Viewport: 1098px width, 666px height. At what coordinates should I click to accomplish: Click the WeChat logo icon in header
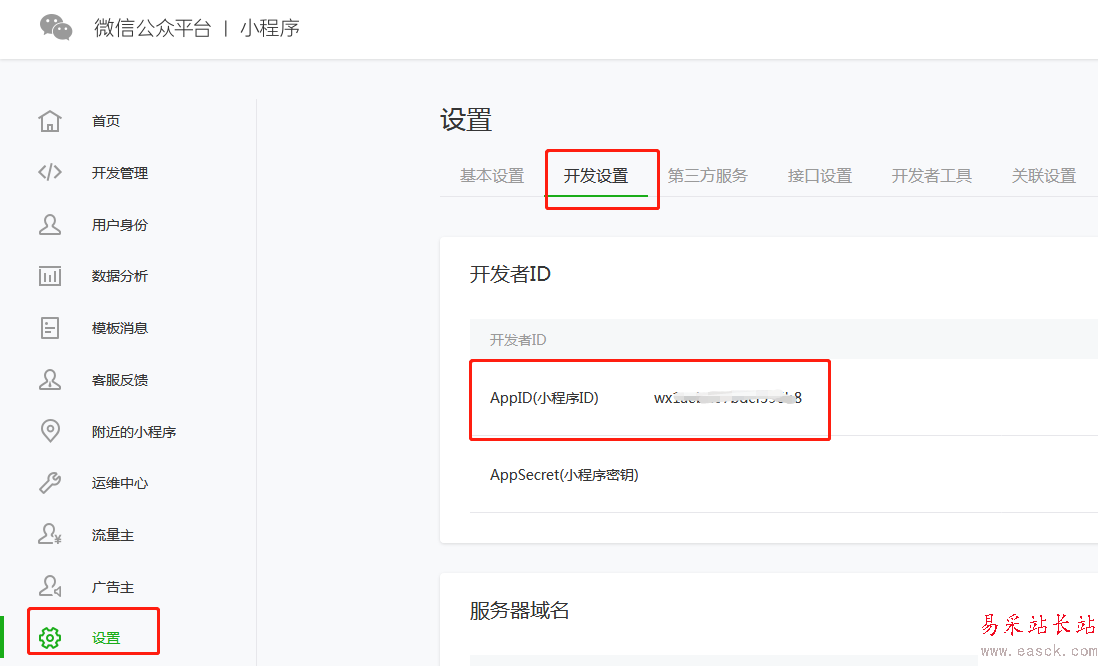click(x=56, y=27)
